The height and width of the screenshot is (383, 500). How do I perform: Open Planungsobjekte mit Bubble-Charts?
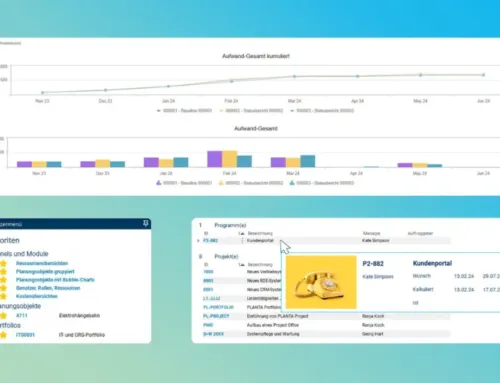55,280
